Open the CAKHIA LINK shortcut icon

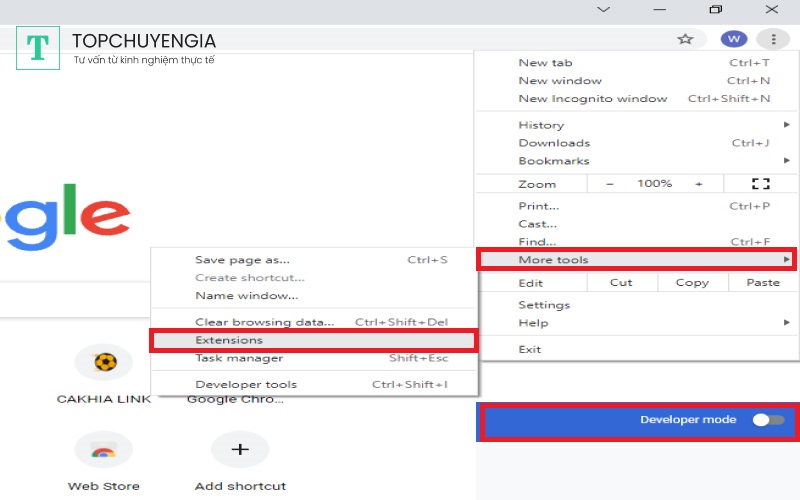pos(103,362)
